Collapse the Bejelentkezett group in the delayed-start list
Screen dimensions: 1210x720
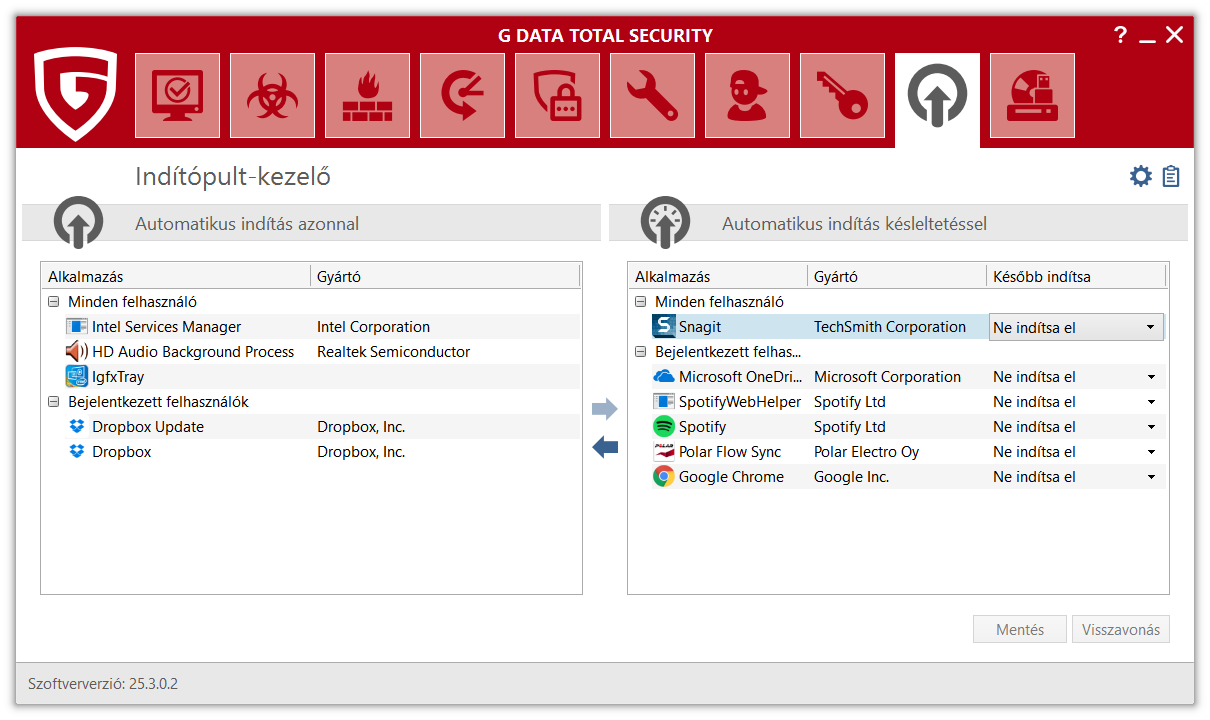[x=640, y=352]
